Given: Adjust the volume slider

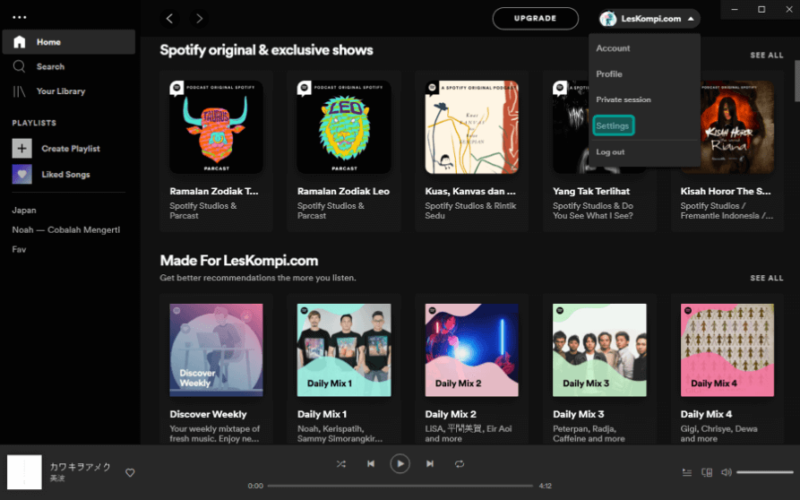Looking at the screenshot, I should pos(764,472).
